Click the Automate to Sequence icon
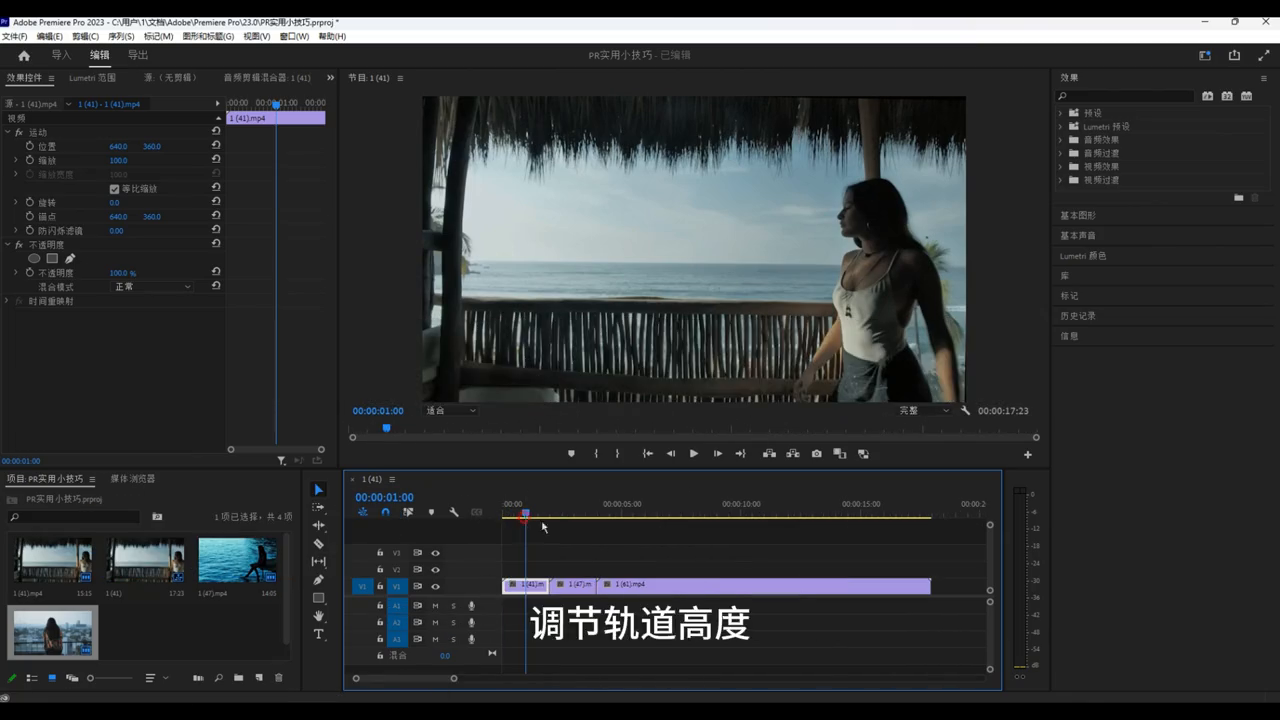This screenshot has height=720, width=1280. tap(198, 678)
